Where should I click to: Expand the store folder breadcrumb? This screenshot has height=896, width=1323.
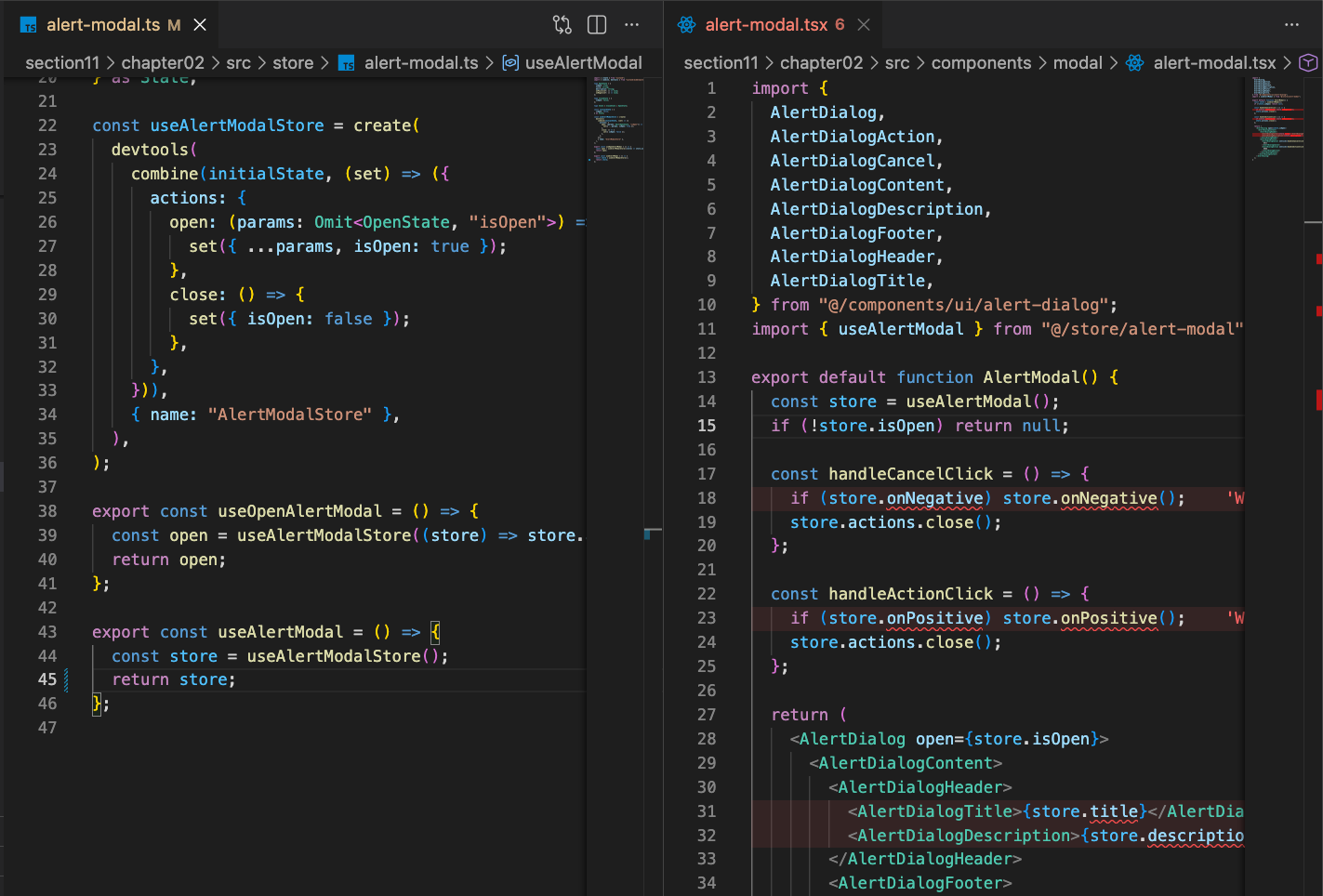tap(293, 62)
